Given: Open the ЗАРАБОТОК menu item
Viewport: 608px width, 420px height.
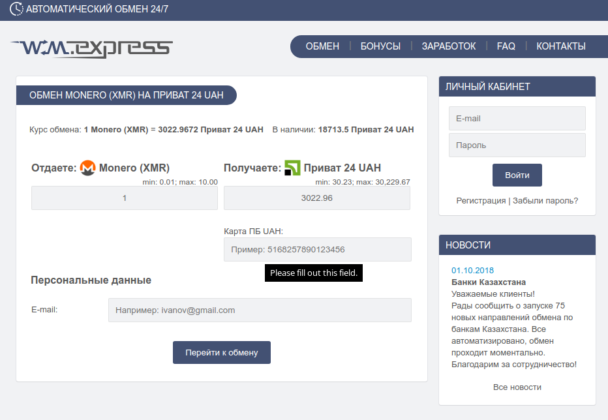Looking at the screenshot, I should [x=449, y=47].
